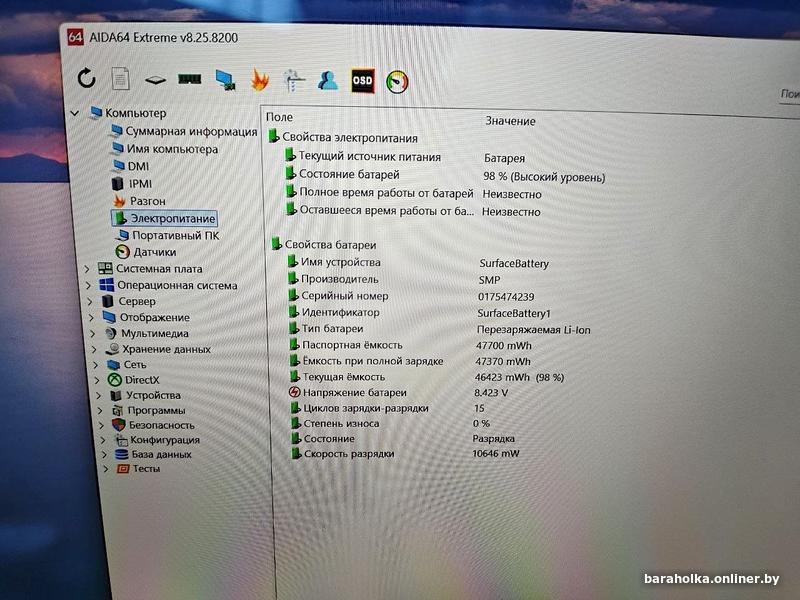800x600 pixels.
Task: Collapse the Компьютер tree node
Action: coord(75,113)
